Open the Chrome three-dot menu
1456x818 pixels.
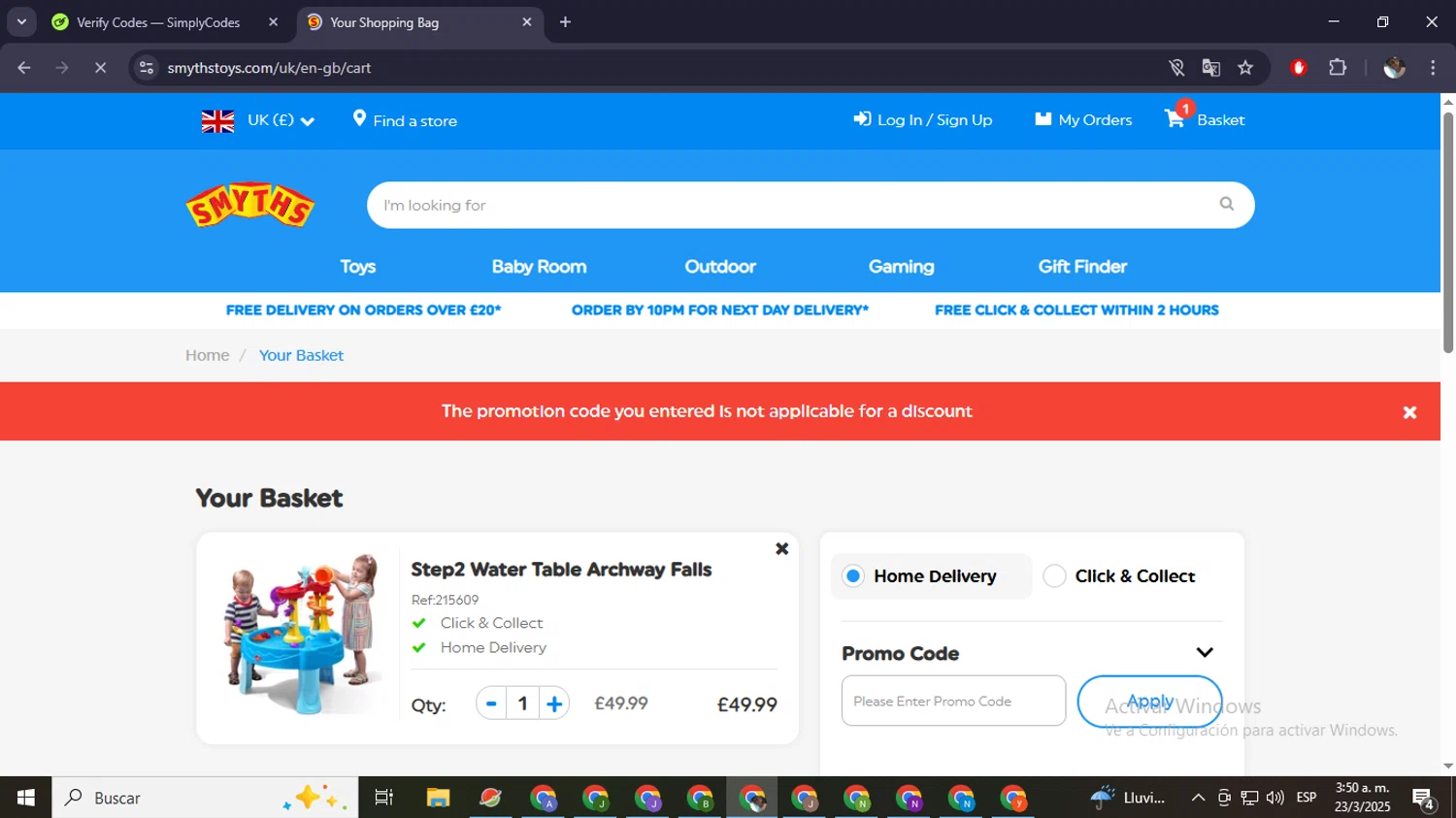pos(1433,67)
